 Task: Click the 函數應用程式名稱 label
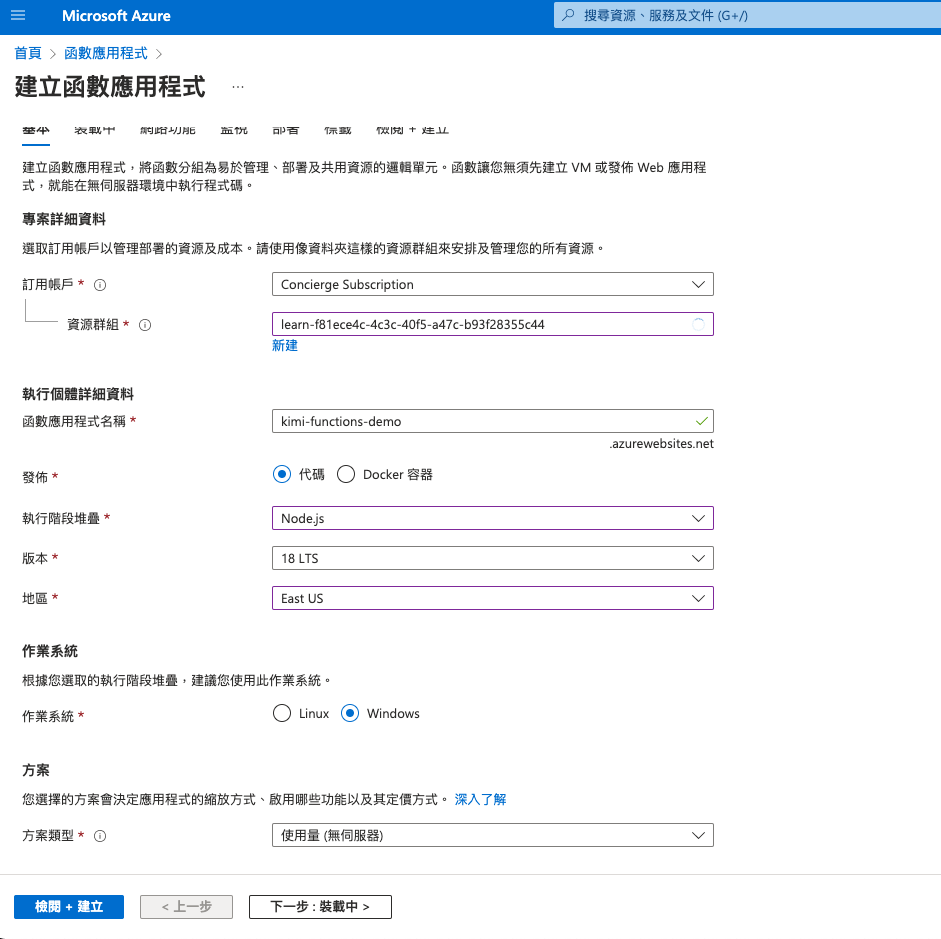coord(74,421)
